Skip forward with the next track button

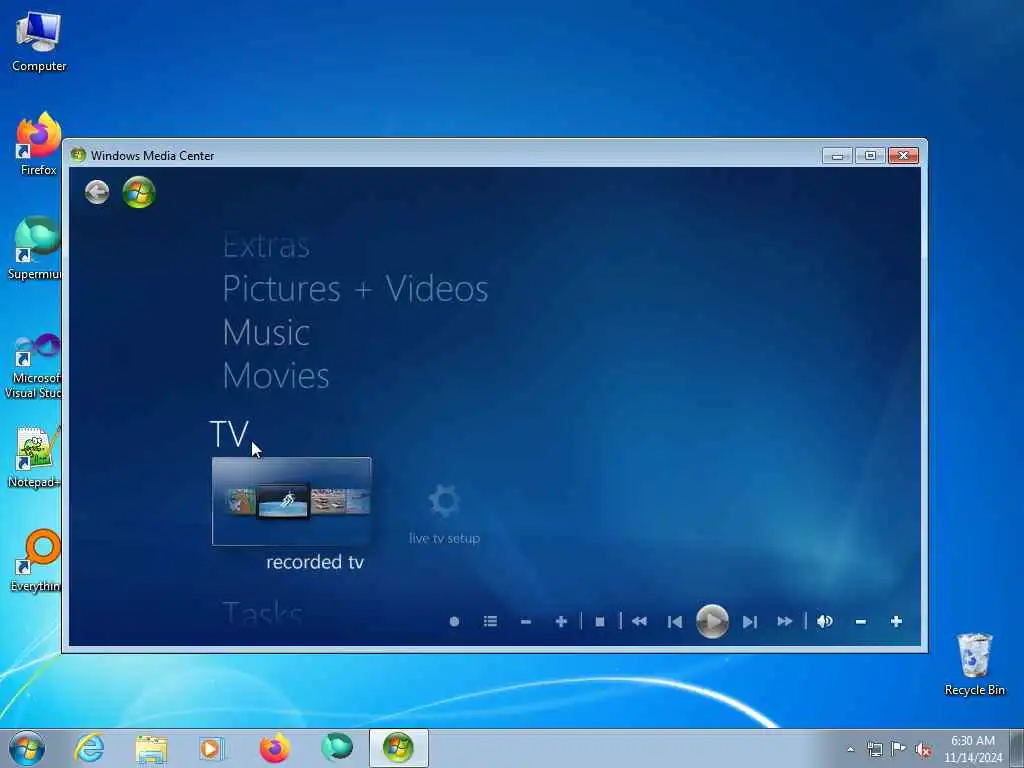coord(750,622)
